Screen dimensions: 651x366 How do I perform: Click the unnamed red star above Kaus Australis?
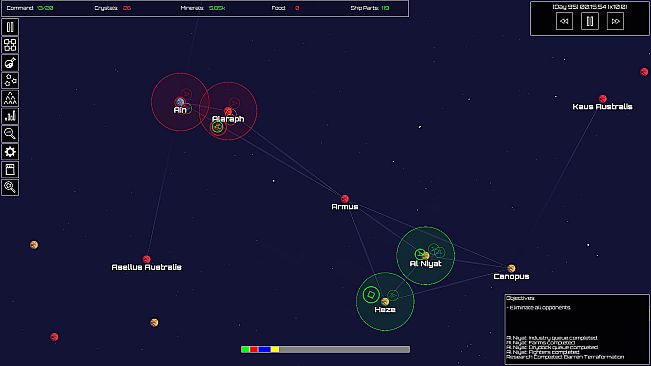click(x=644, y=72)
